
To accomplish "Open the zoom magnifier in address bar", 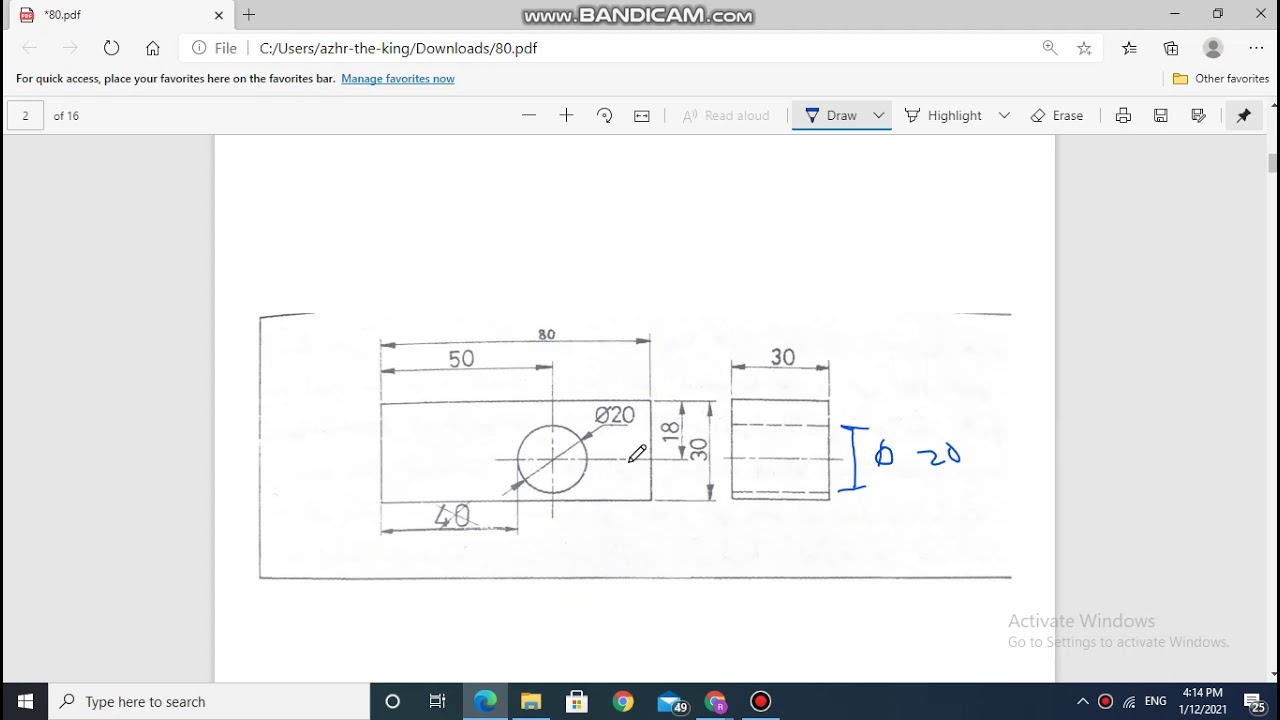I will (1050, 48).
